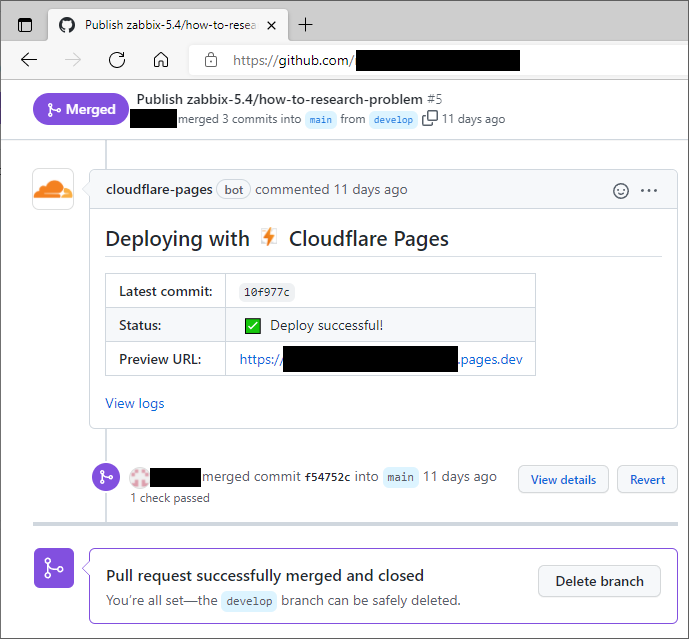Open merged commit f54752c

327,477
